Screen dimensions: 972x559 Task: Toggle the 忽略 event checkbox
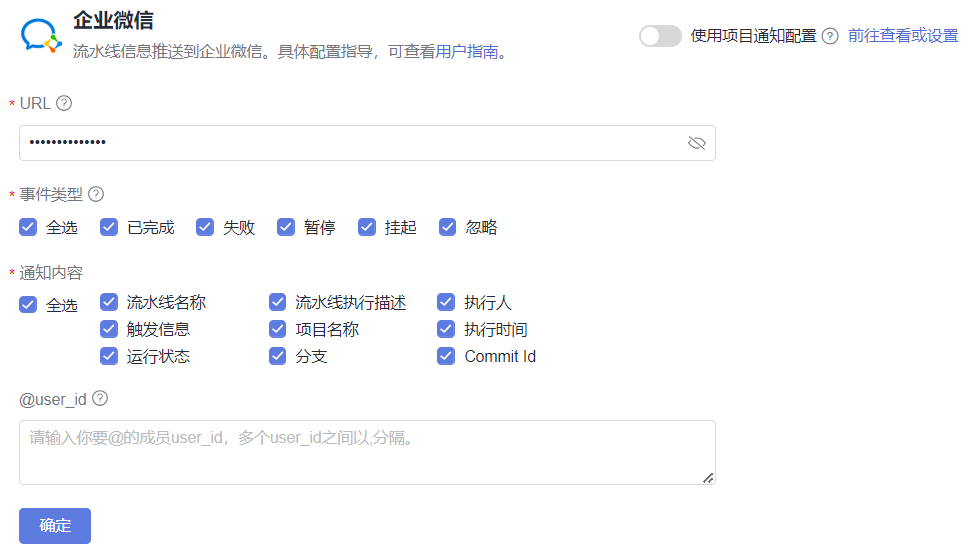tap(448, 227)
